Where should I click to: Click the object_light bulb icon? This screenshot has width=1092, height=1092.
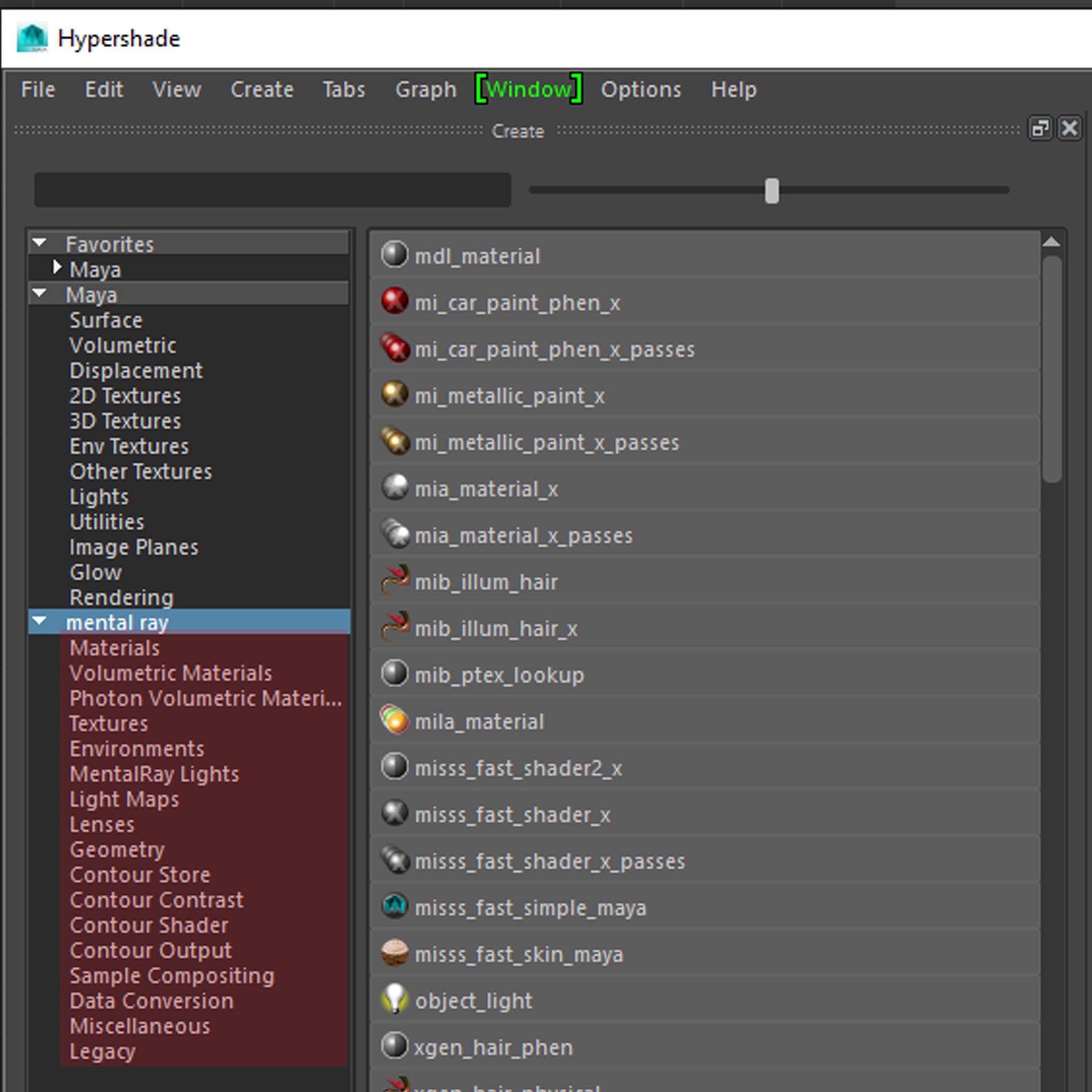(394, 999)
